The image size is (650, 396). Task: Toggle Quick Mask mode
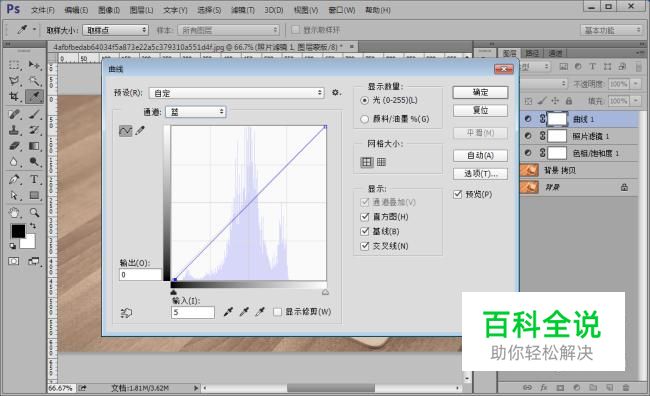coord(14,261)
